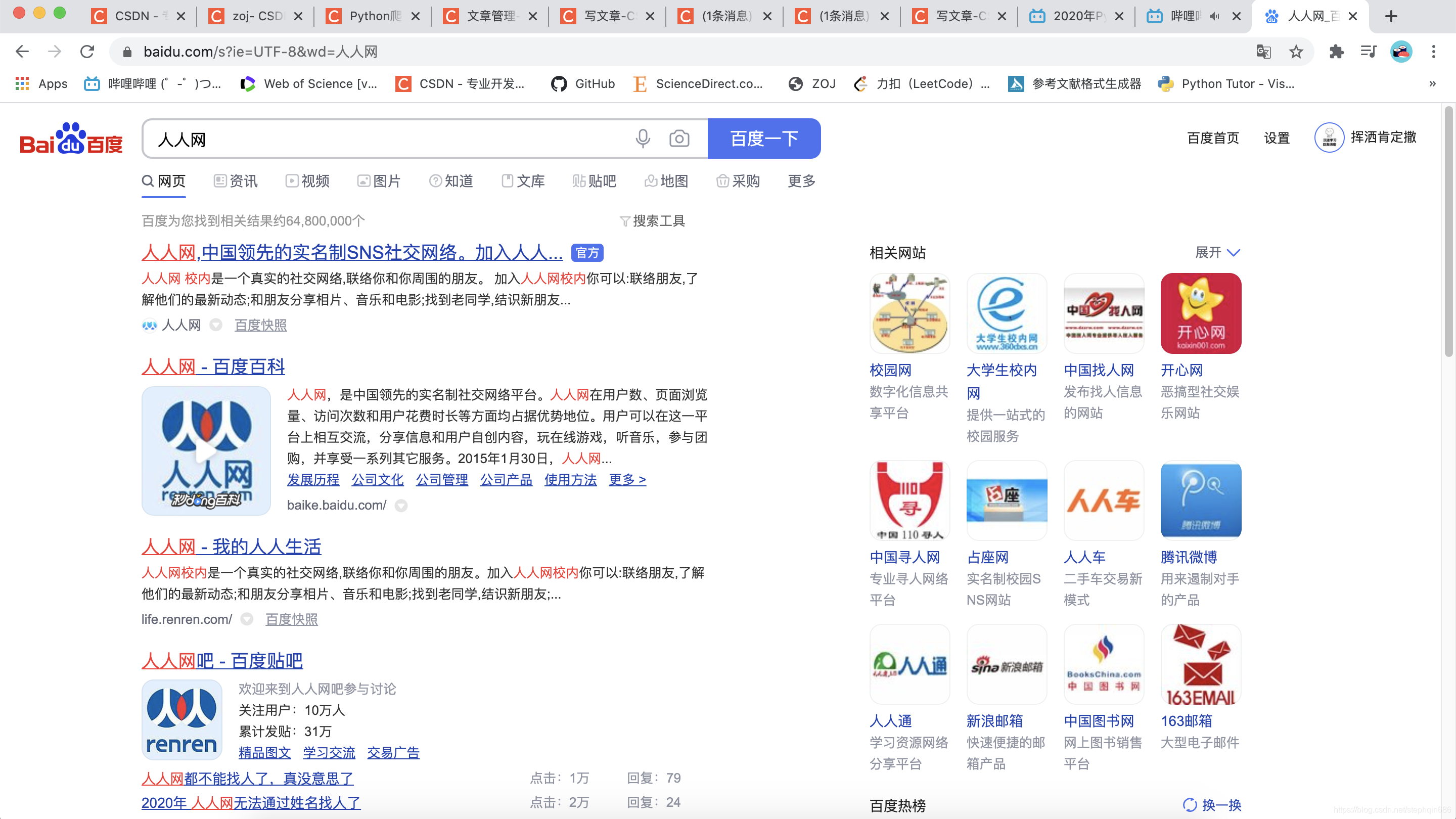Screen dimensions: 1456x819
Task: Open dropdown arrow beside baike.baidu.com/
Action: point(401,506)
